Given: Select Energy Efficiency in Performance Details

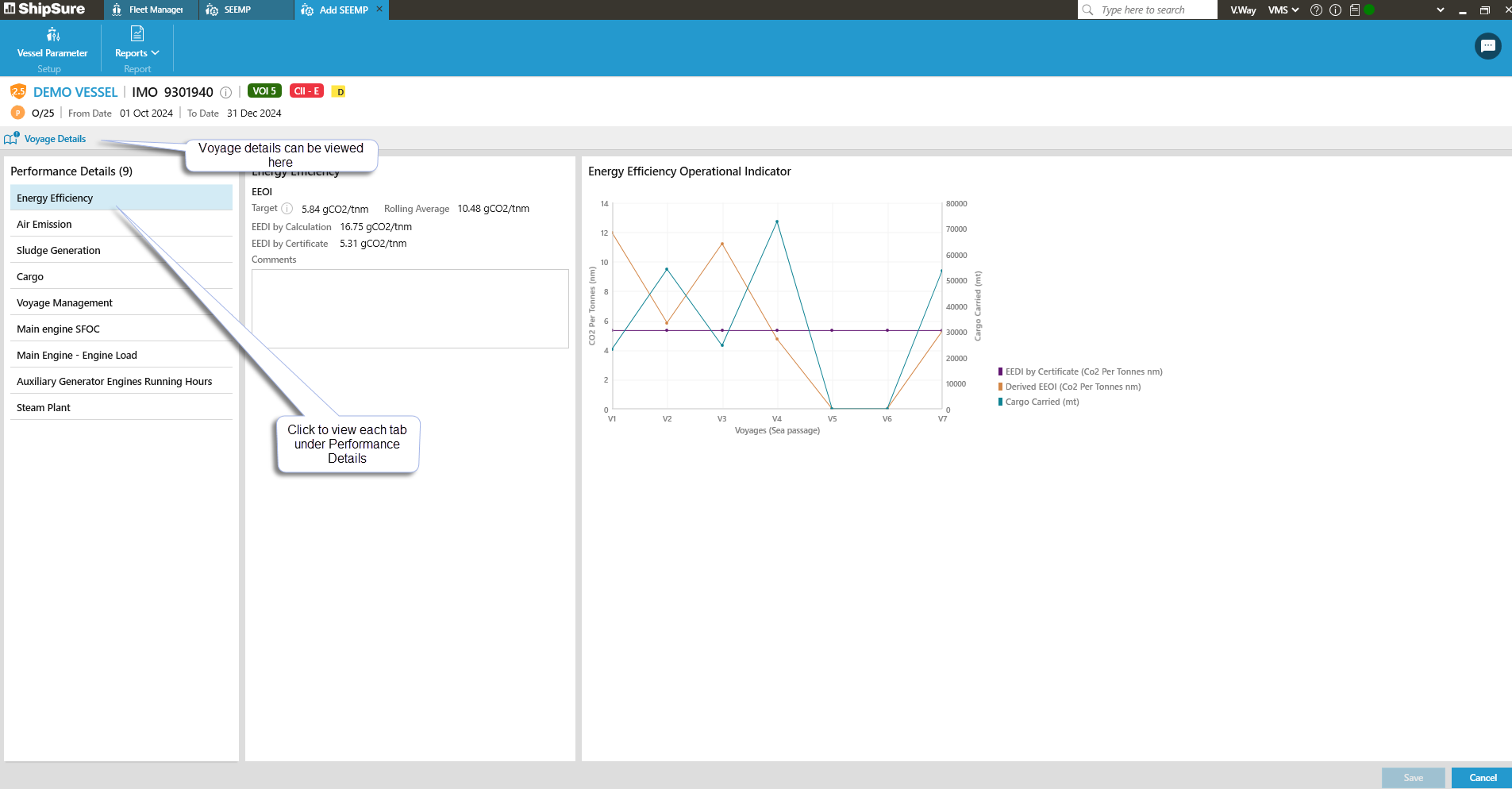Looking at the screenshot, I should coord(121,198).
